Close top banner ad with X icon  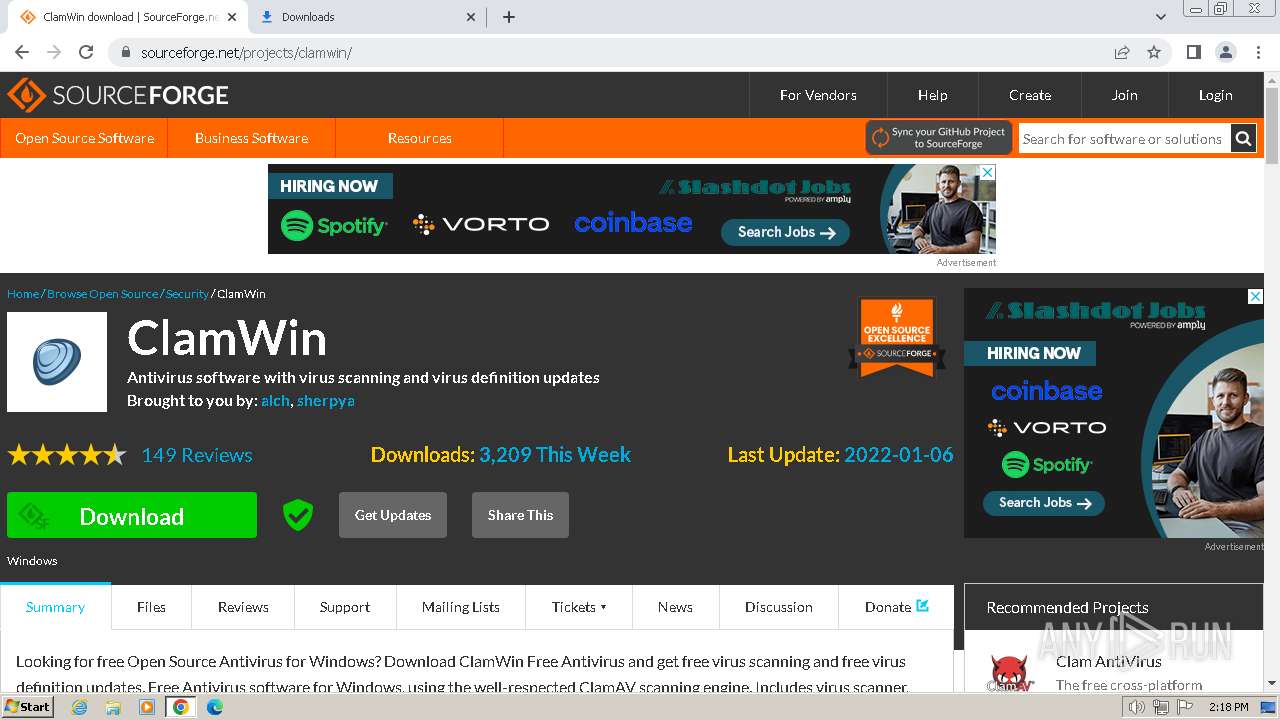pyautogui.click(x=988, y=172)
